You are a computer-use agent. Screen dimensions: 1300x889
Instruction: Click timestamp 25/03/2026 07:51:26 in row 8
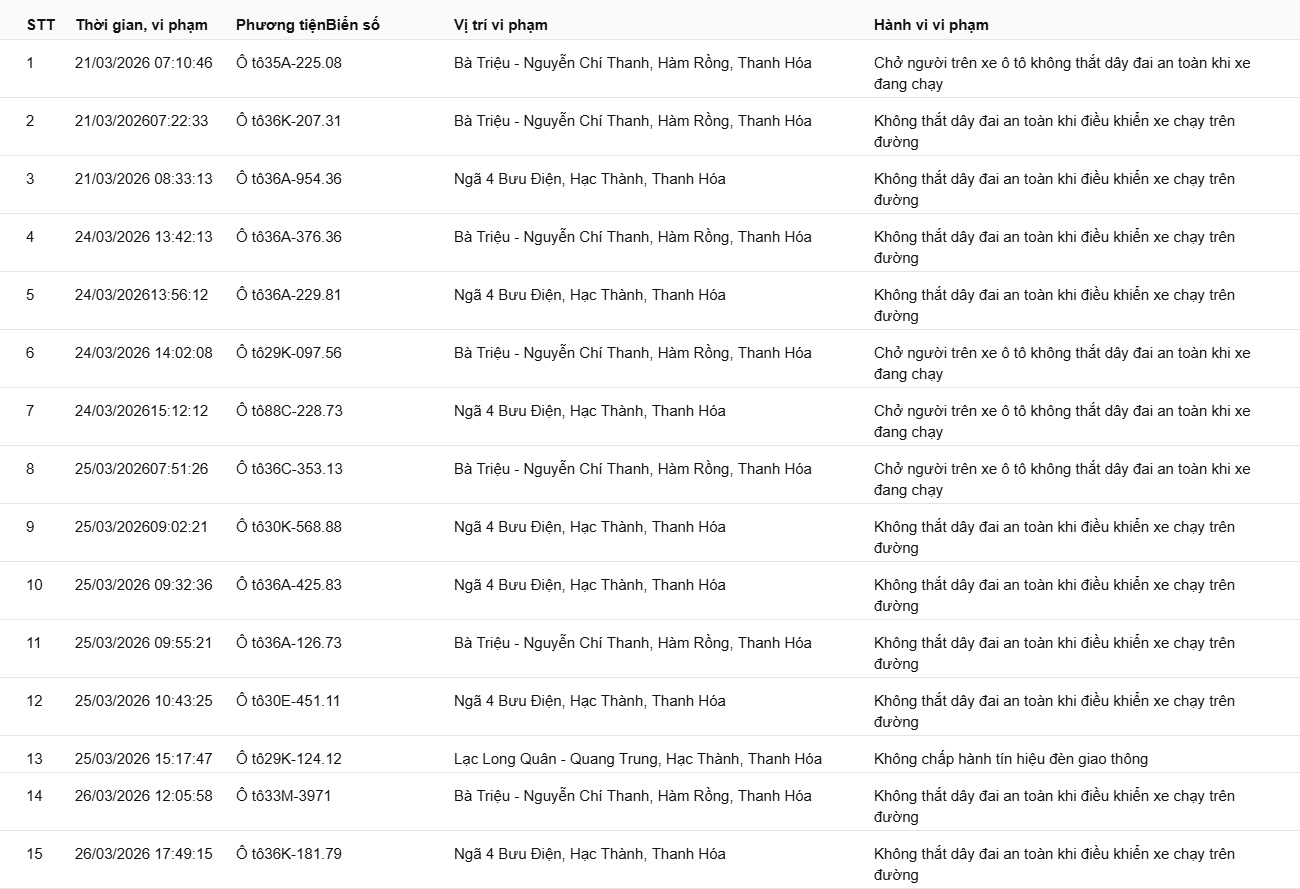click(x=142, y=469)
